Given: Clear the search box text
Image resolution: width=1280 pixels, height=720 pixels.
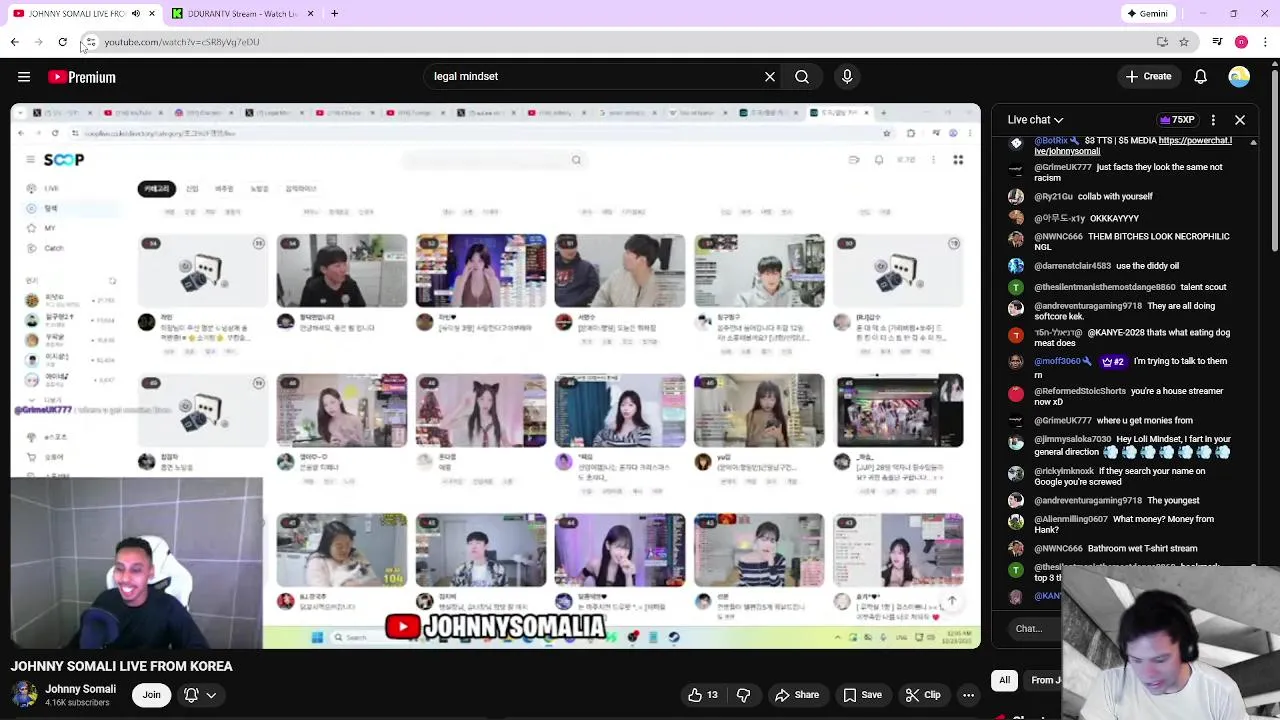Looking at the screenshot, I should coord(770,76).
